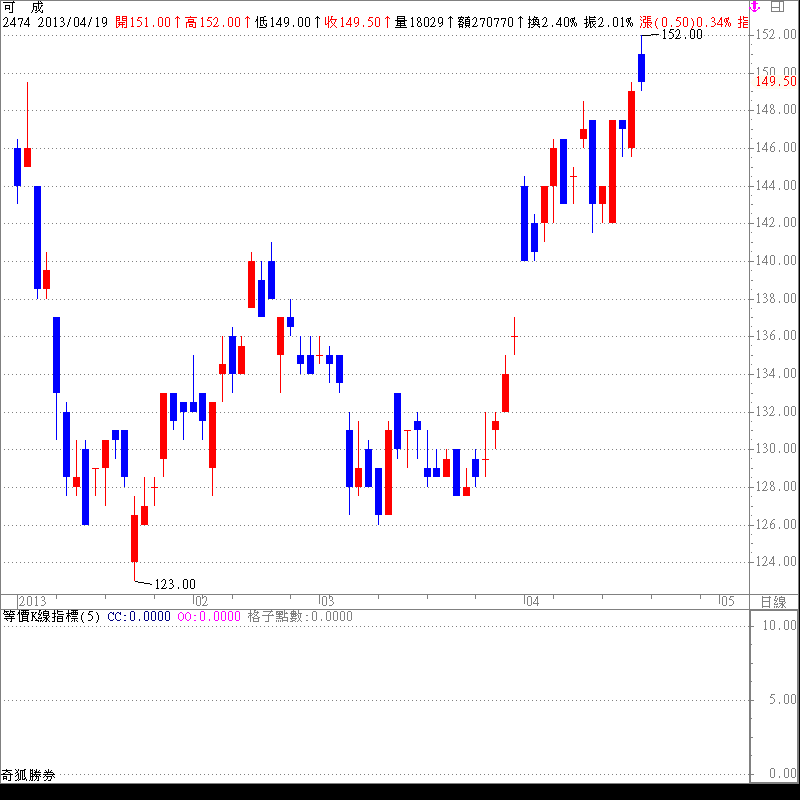
Task: Click the 奇狐勝券 label
Action: [x=28, y=775]
